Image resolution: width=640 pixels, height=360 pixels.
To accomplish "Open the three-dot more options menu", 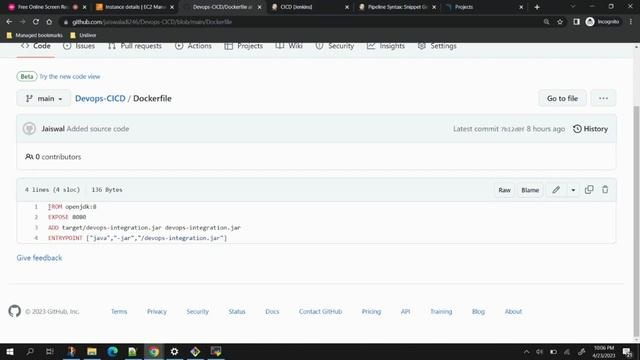I will (x=603, y=98).
